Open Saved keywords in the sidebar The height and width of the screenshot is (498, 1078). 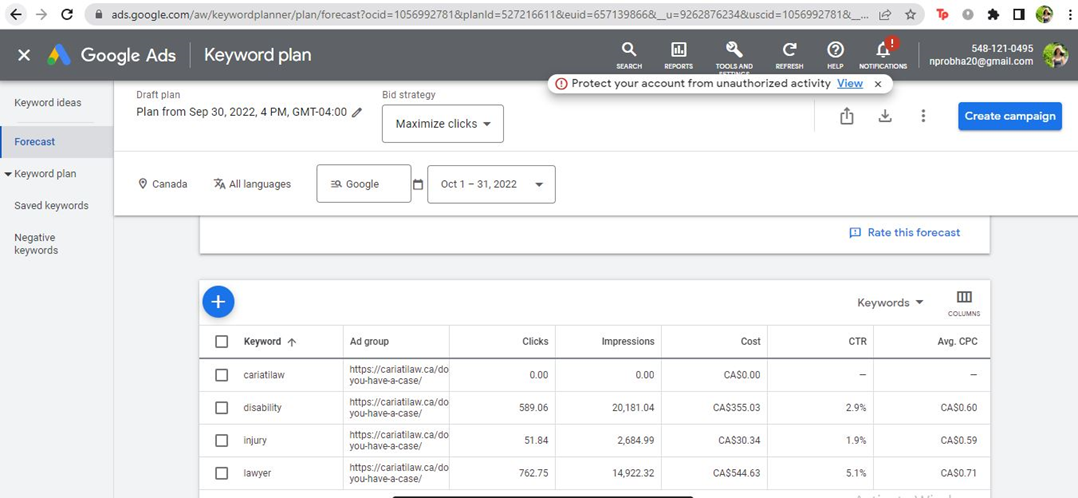(x=52, y=206)
